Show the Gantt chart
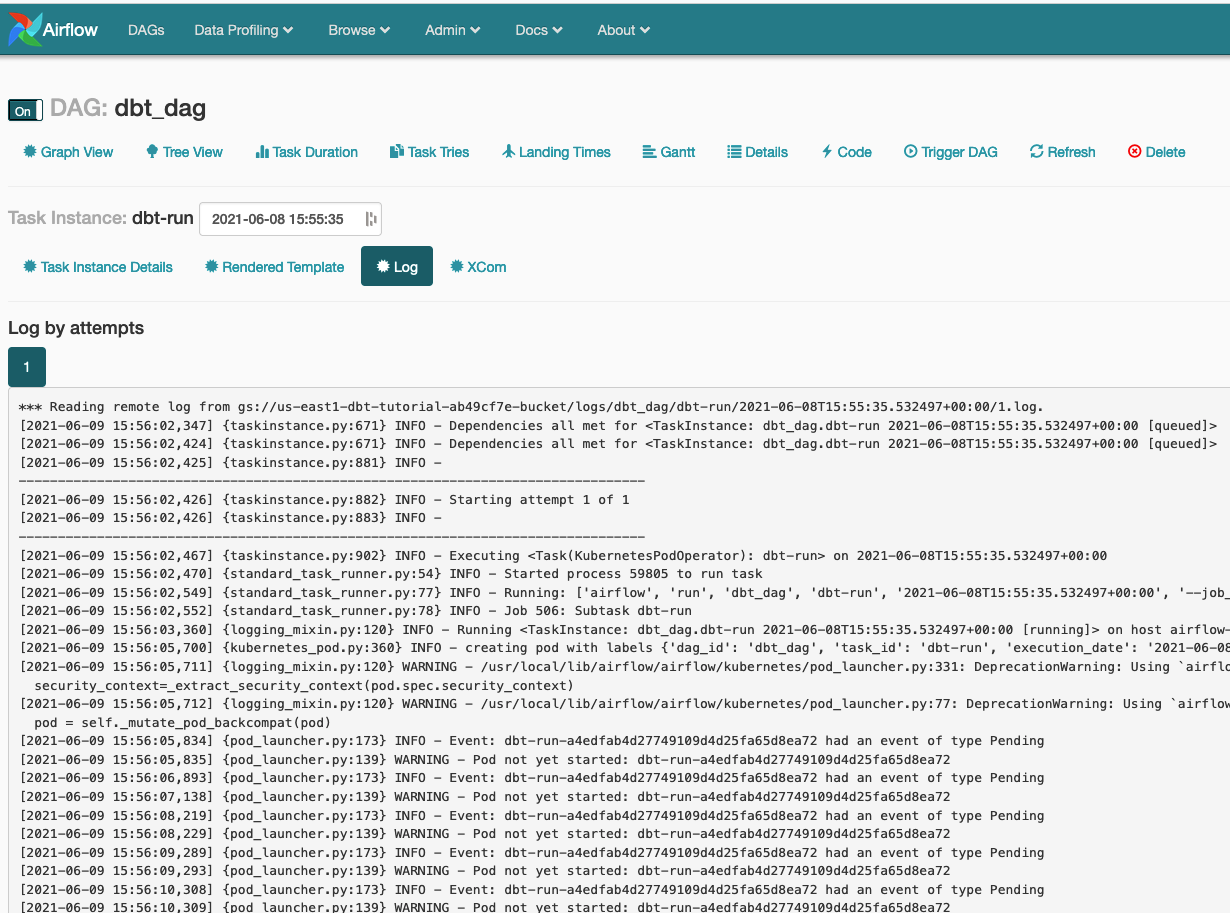 [x=668, y=152]
